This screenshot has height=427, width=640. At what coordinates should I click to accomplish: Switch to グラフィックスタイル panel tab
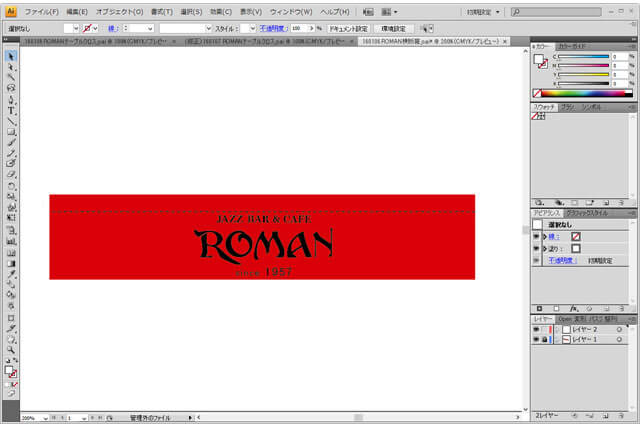(587, 213)
